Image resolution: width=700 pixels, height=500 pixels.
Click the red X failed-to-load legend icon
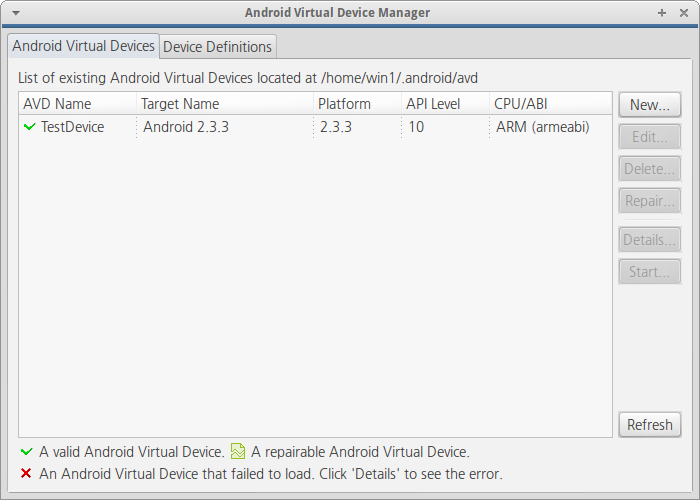pos(26,473)
